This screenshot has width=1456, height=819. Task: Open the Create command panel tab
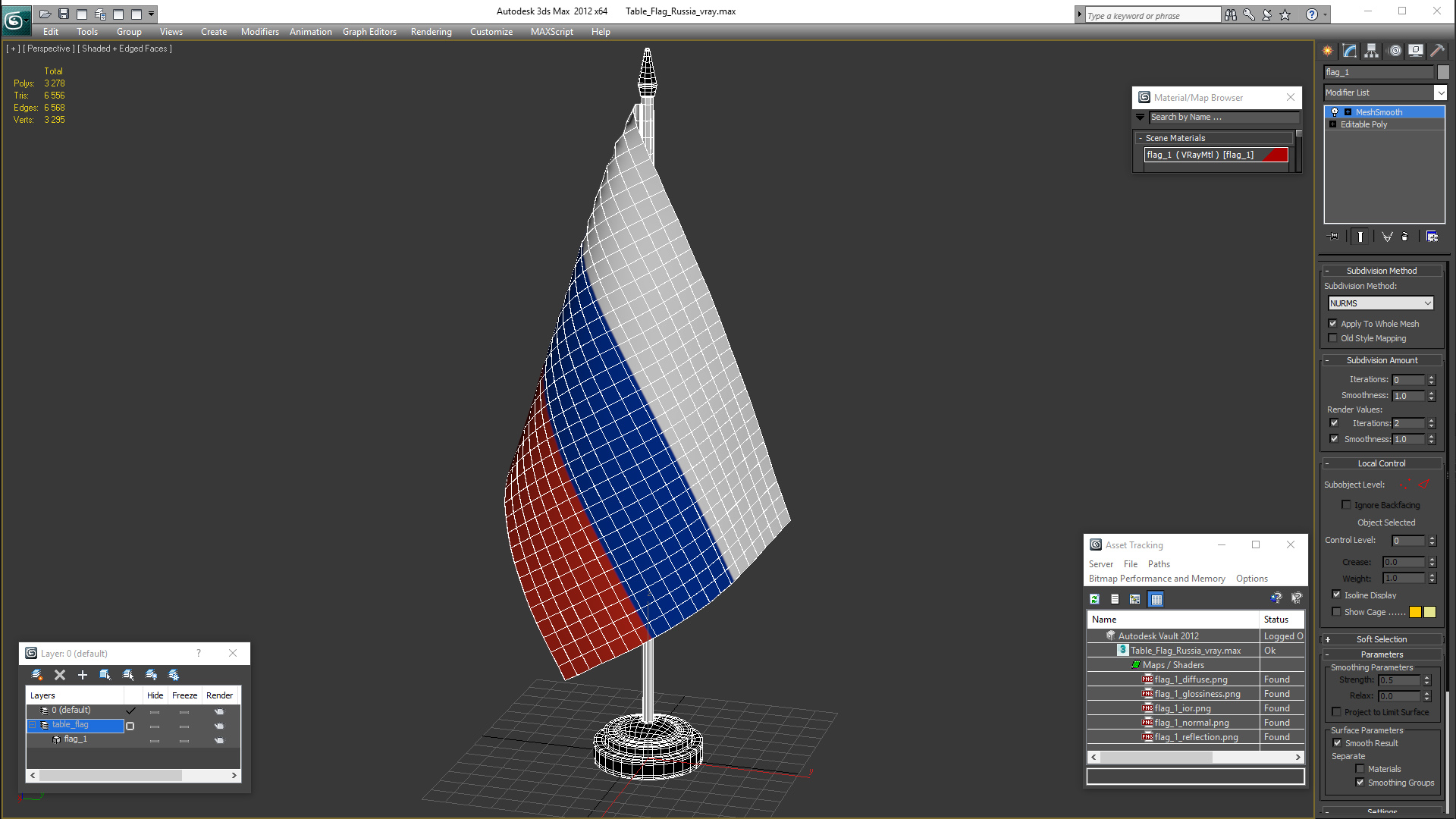(1328, 51)
